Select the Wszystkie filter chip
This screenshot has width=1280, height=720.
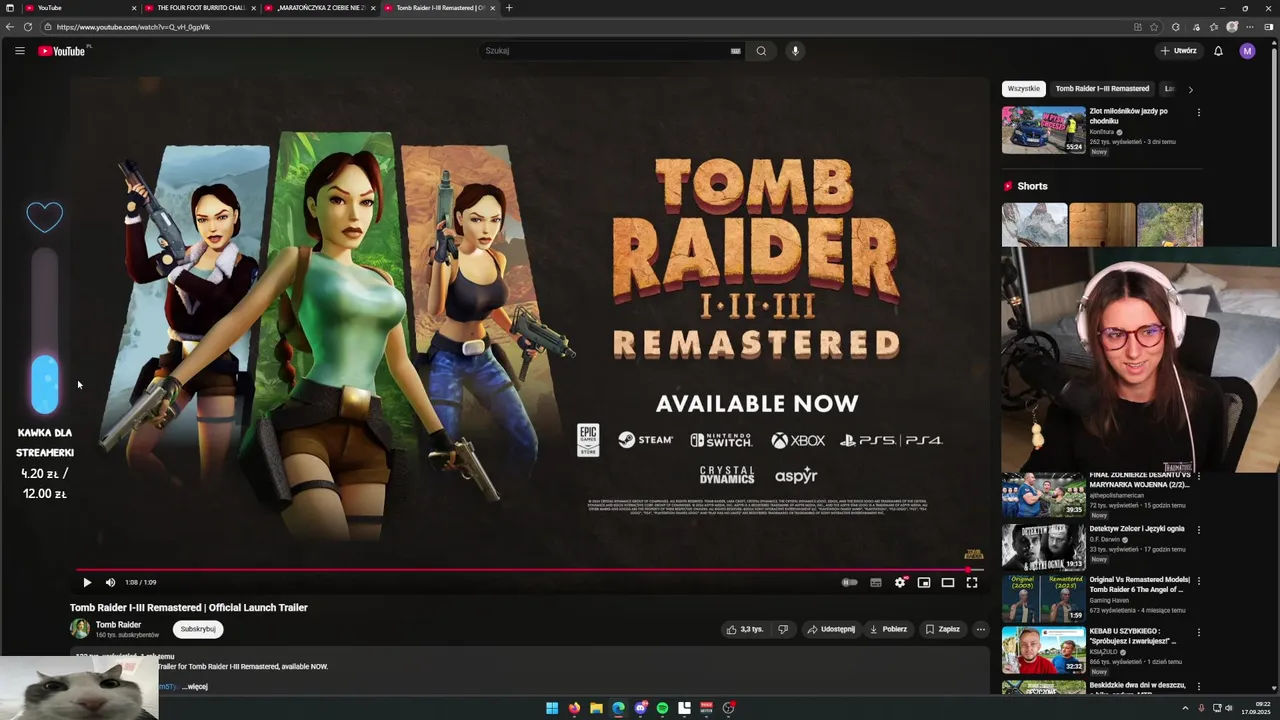pyautogui.click(x=1023, y=89)
